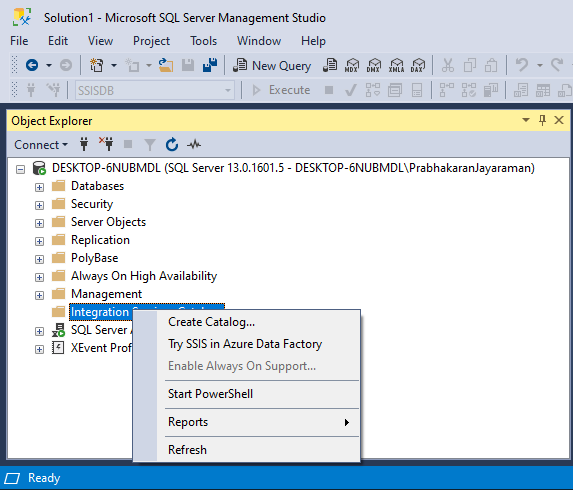Image resolution: width=573 pixels, height=490 pixels.
Task: Expand the Security folder
Action: click(39, 205)
